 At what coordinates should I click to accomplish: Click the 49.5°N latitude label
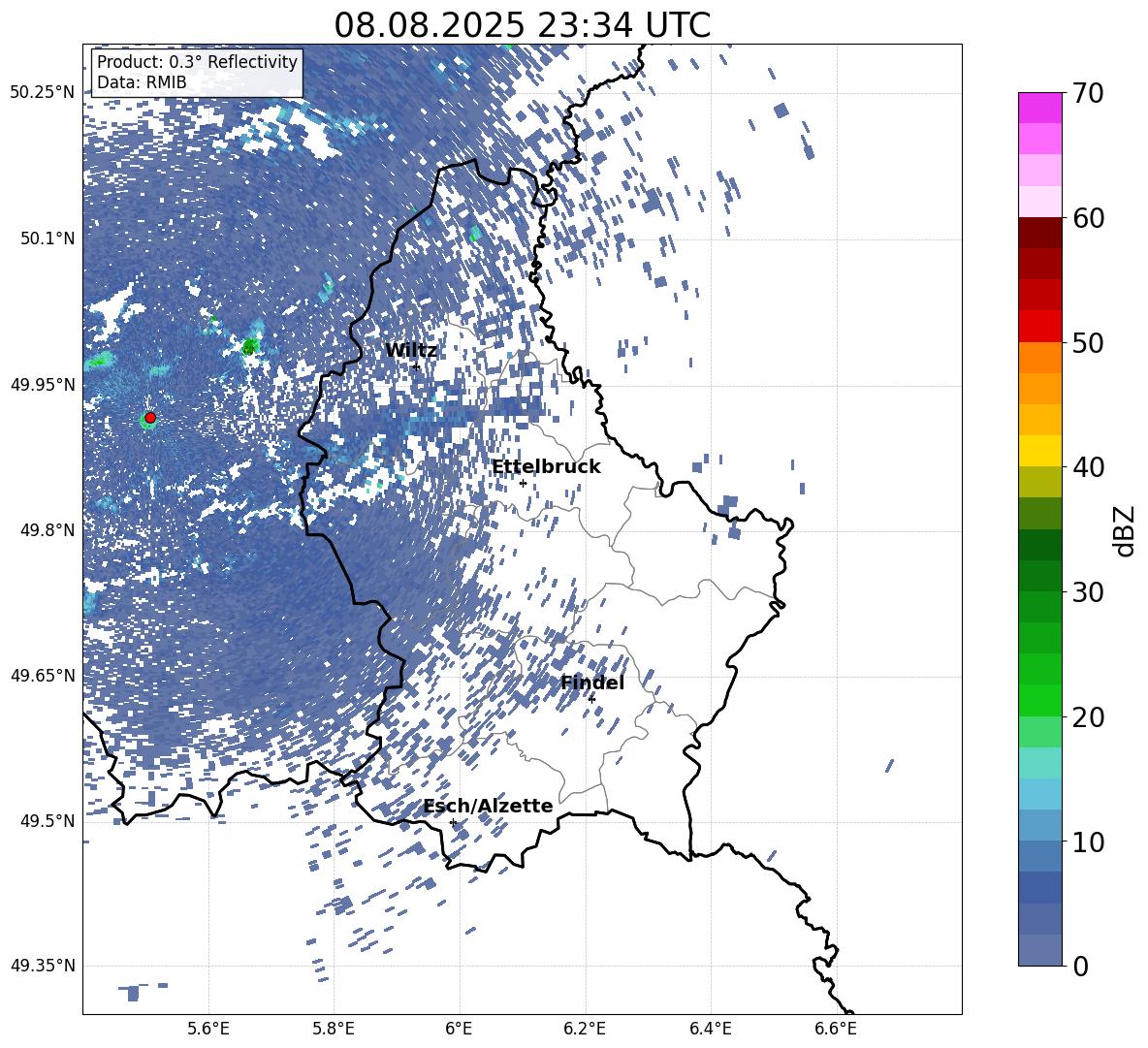[48, 821]
